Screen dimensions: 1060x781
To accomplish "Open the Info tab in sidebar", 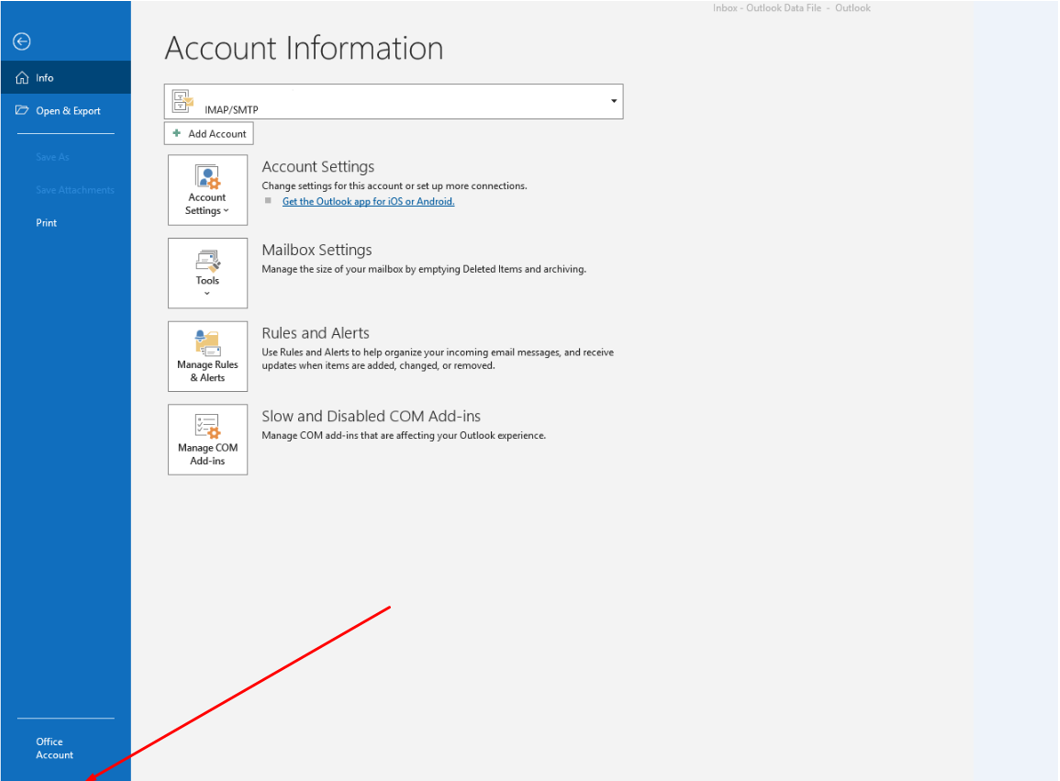I will [x=66, y=78].
